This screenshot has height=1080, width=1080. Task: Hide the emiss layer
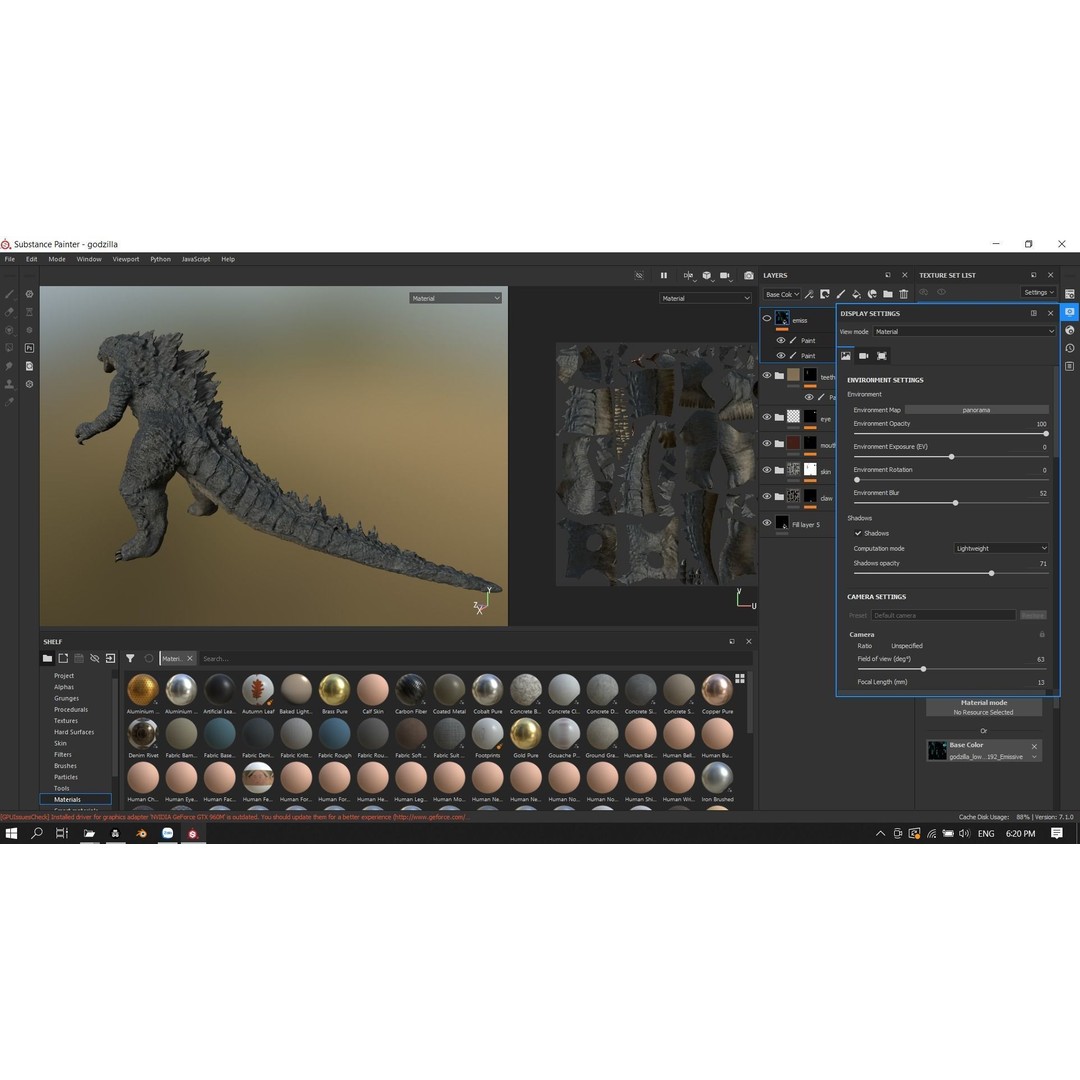pos(767,318)
